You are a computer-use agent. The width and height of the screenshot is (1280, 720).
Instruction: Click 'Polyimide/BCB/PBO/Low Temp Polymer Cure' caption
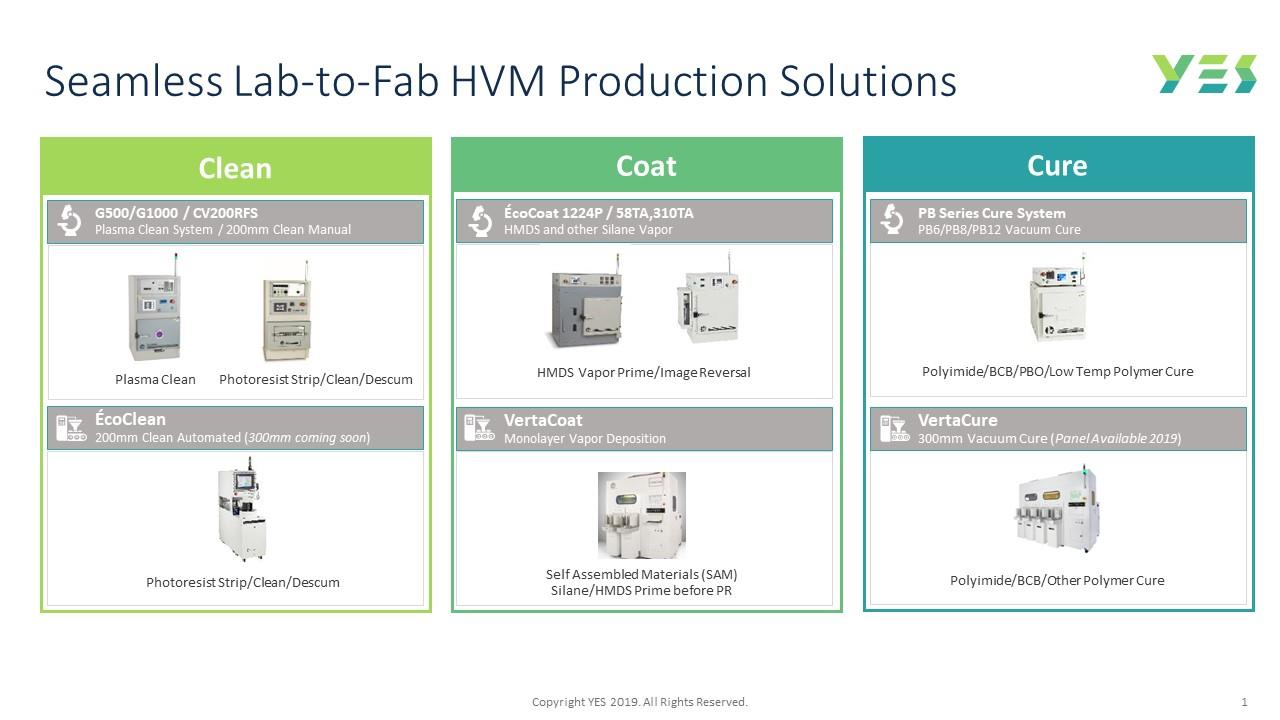coord(1058,371)
